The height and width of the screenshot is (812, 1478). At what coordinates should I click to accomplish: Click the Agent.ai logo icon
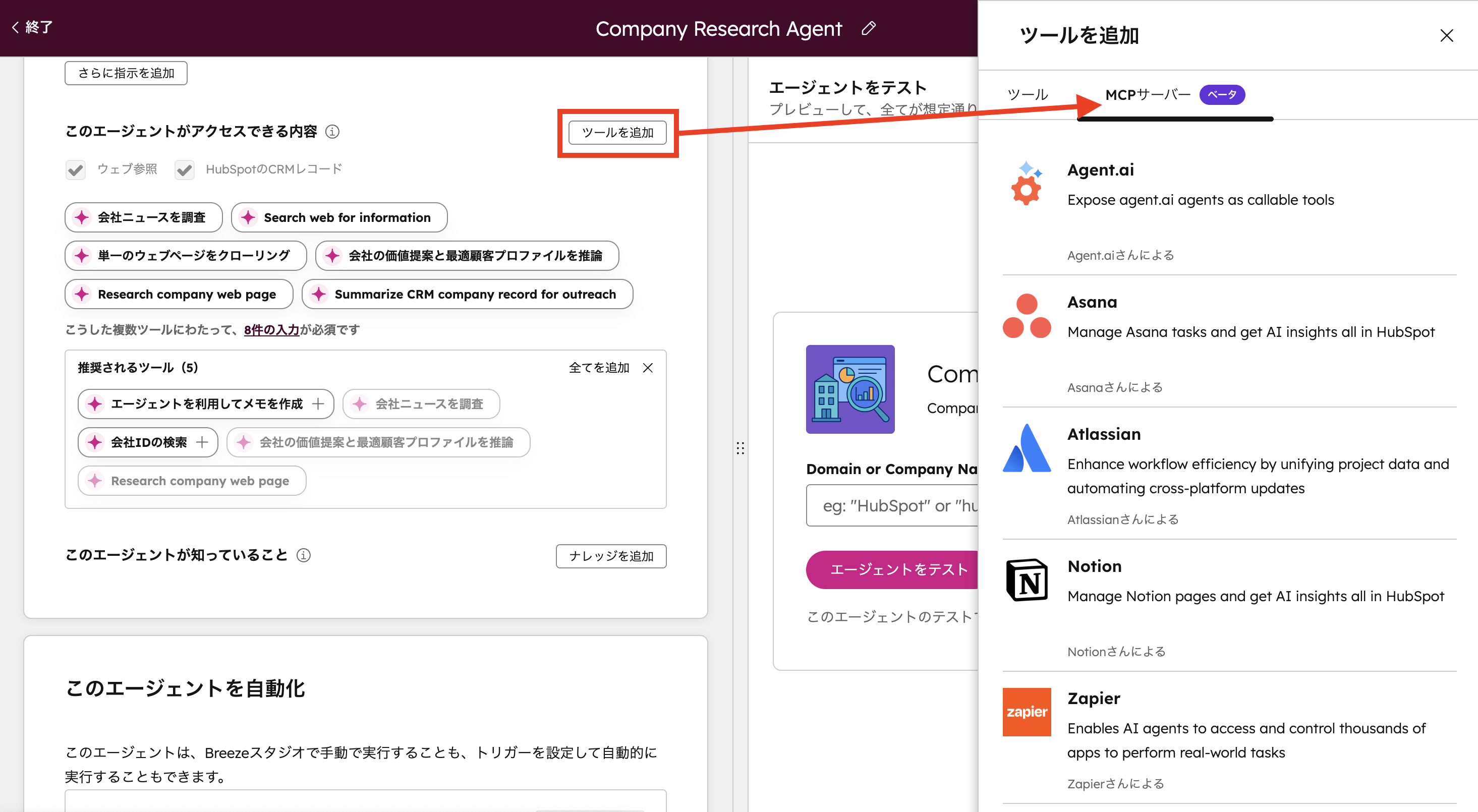(1027, 183)
